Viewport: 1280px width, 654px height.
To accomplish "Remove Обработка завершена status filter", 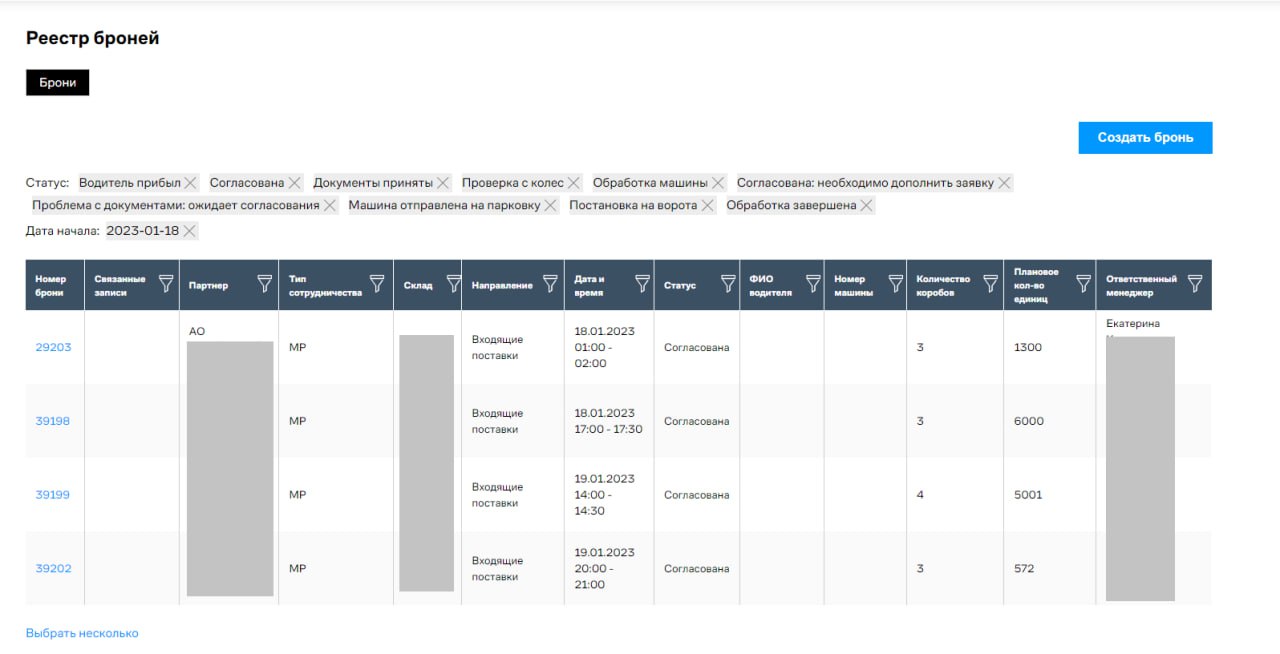I will point(867,205).
